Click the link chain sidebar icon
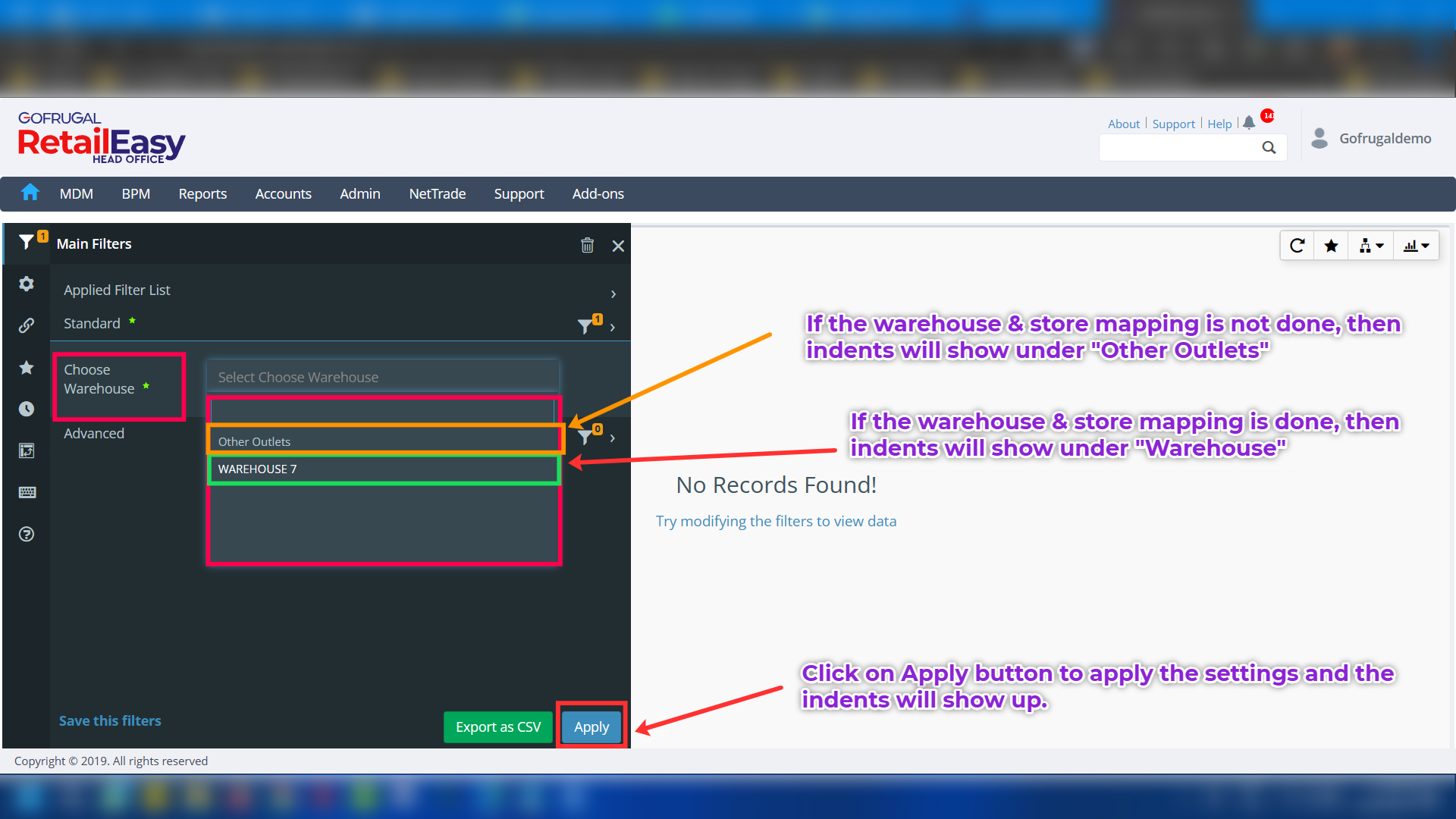 point(27,325)
